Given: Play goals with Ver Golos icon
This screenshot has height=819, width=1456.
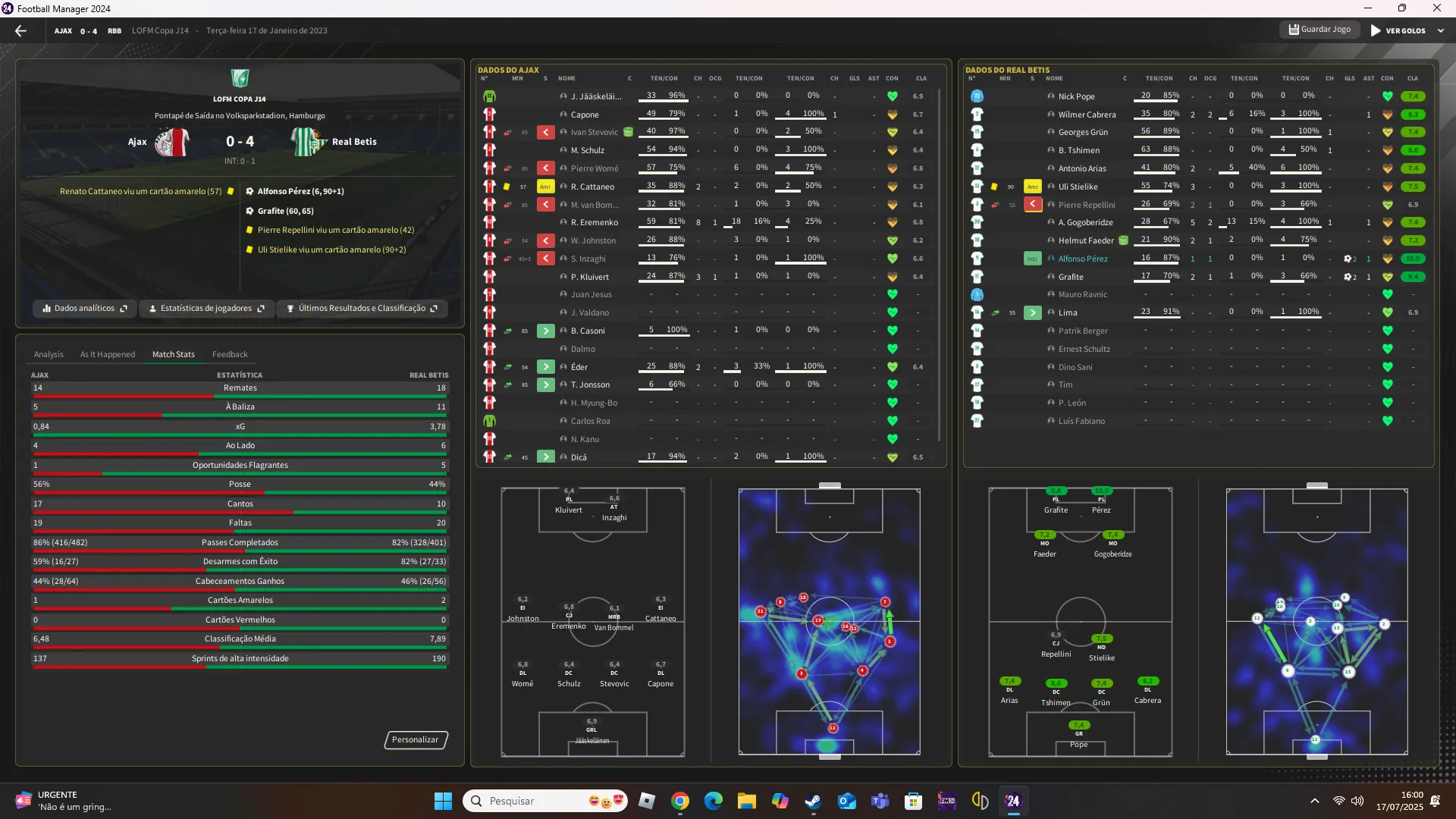Looking at the screenshot, I should pyautogui.click(x=1376, y=31).
